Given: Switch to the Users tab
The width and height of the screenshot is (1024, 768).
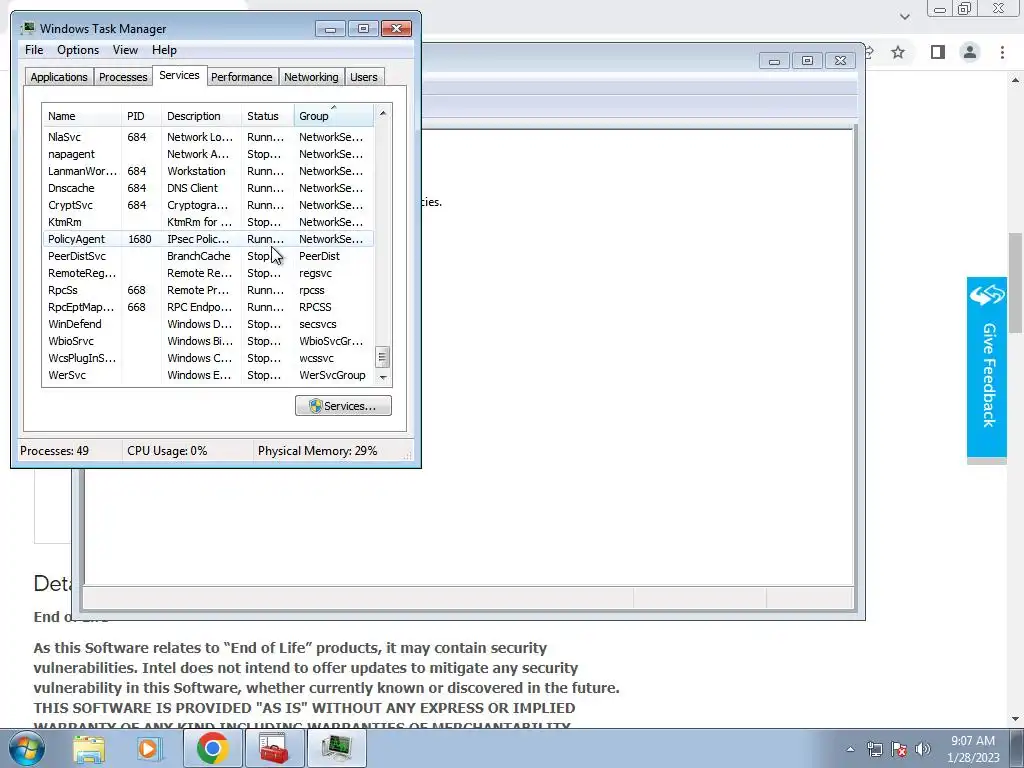Looking at the screenshot, I should [364, 77].
